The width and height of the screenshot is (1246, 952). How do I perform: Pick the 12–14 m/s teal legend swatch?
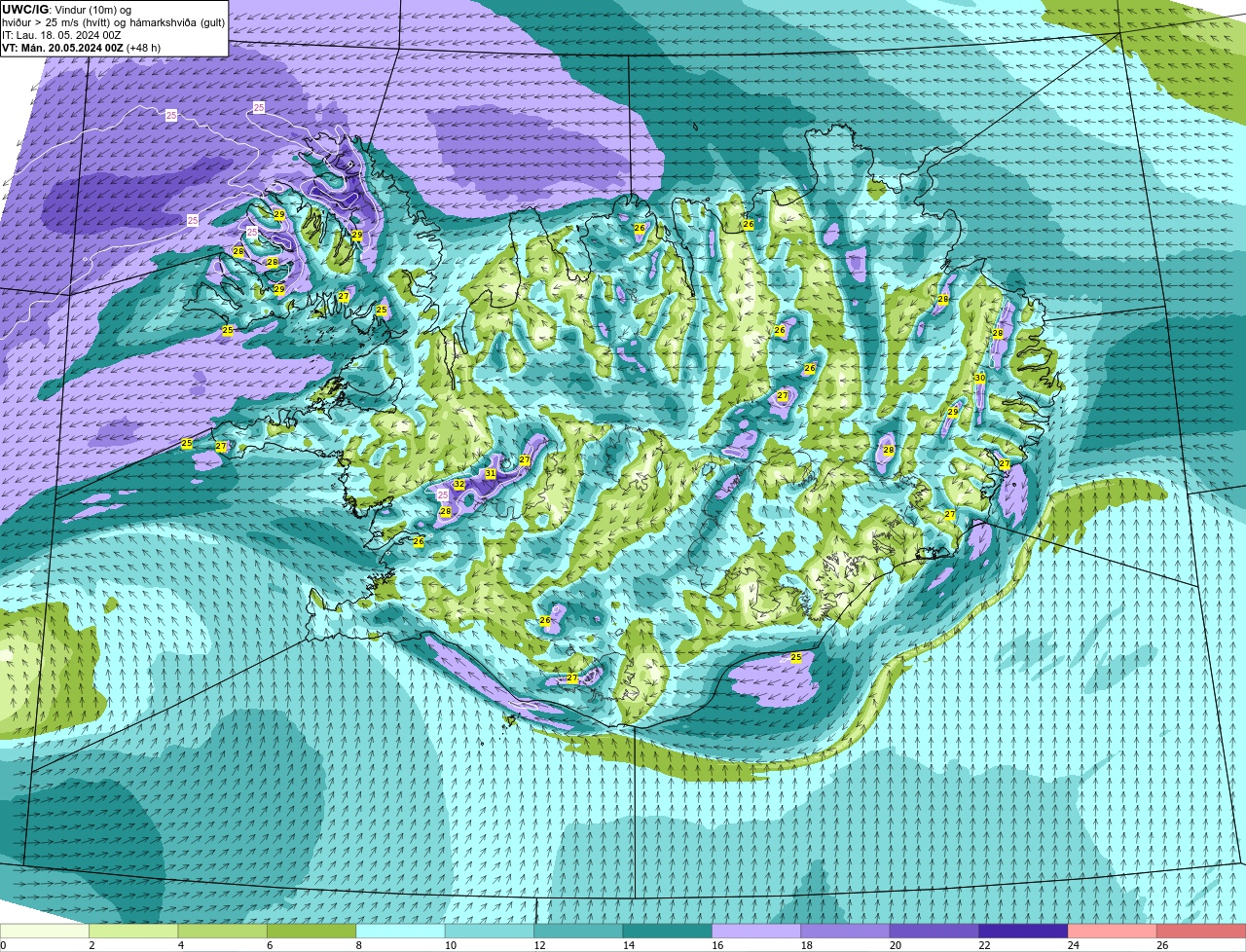(x=579, y=932)
